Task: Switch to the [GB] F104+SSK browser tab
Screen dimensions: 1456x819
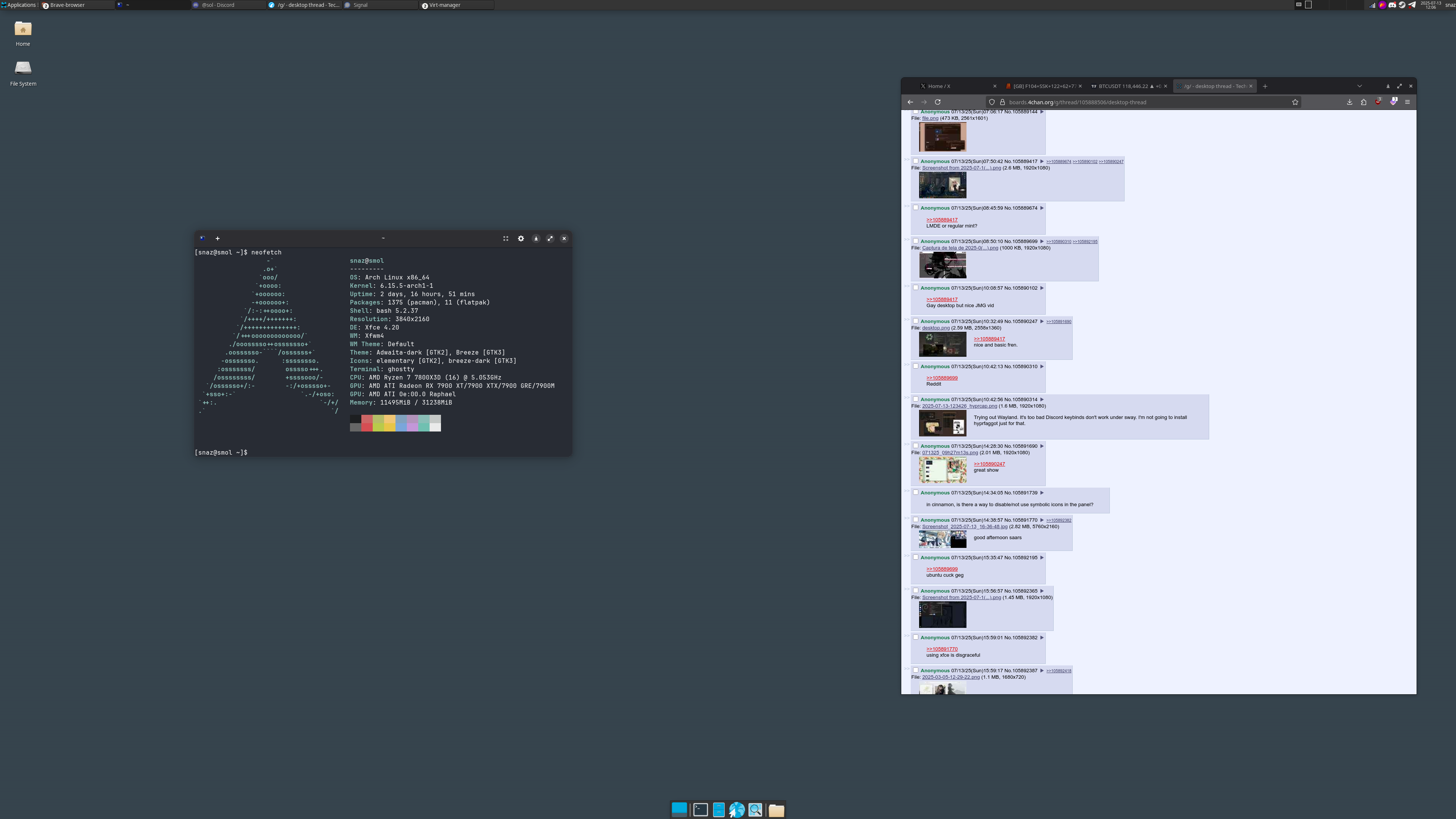Action: (1043, 86)
